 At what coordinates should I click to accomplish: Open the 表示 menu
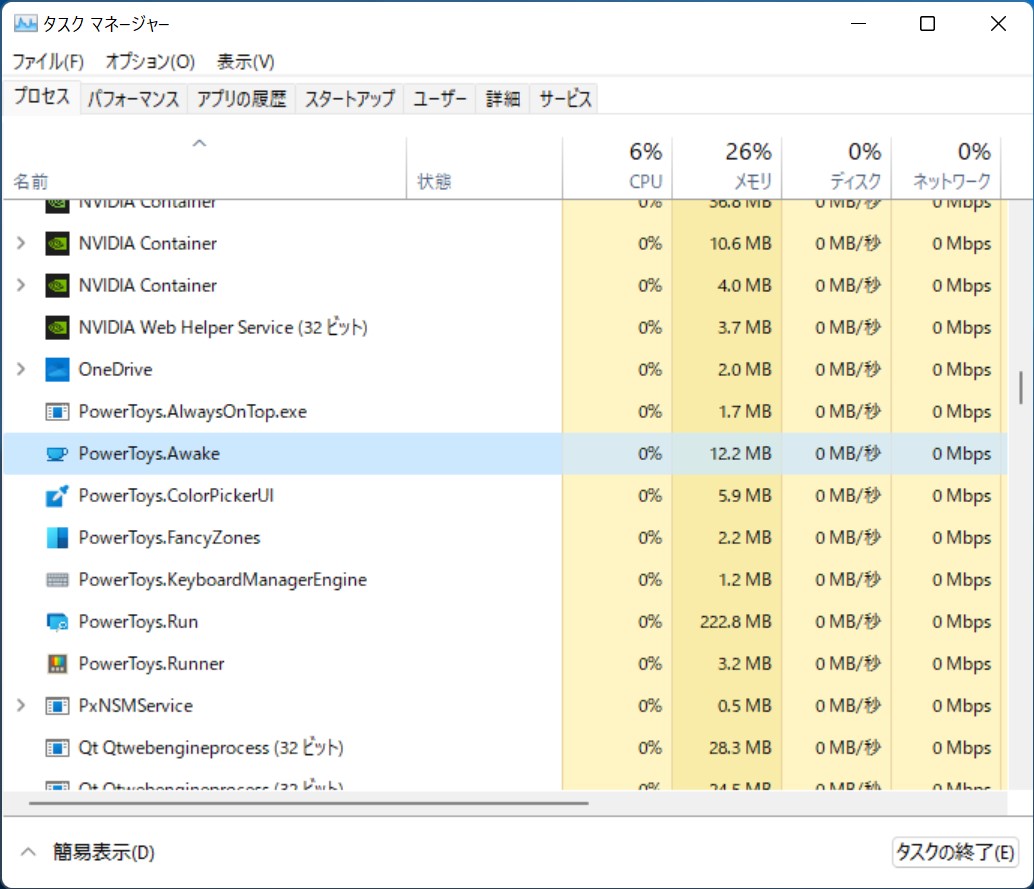(243, 61)
